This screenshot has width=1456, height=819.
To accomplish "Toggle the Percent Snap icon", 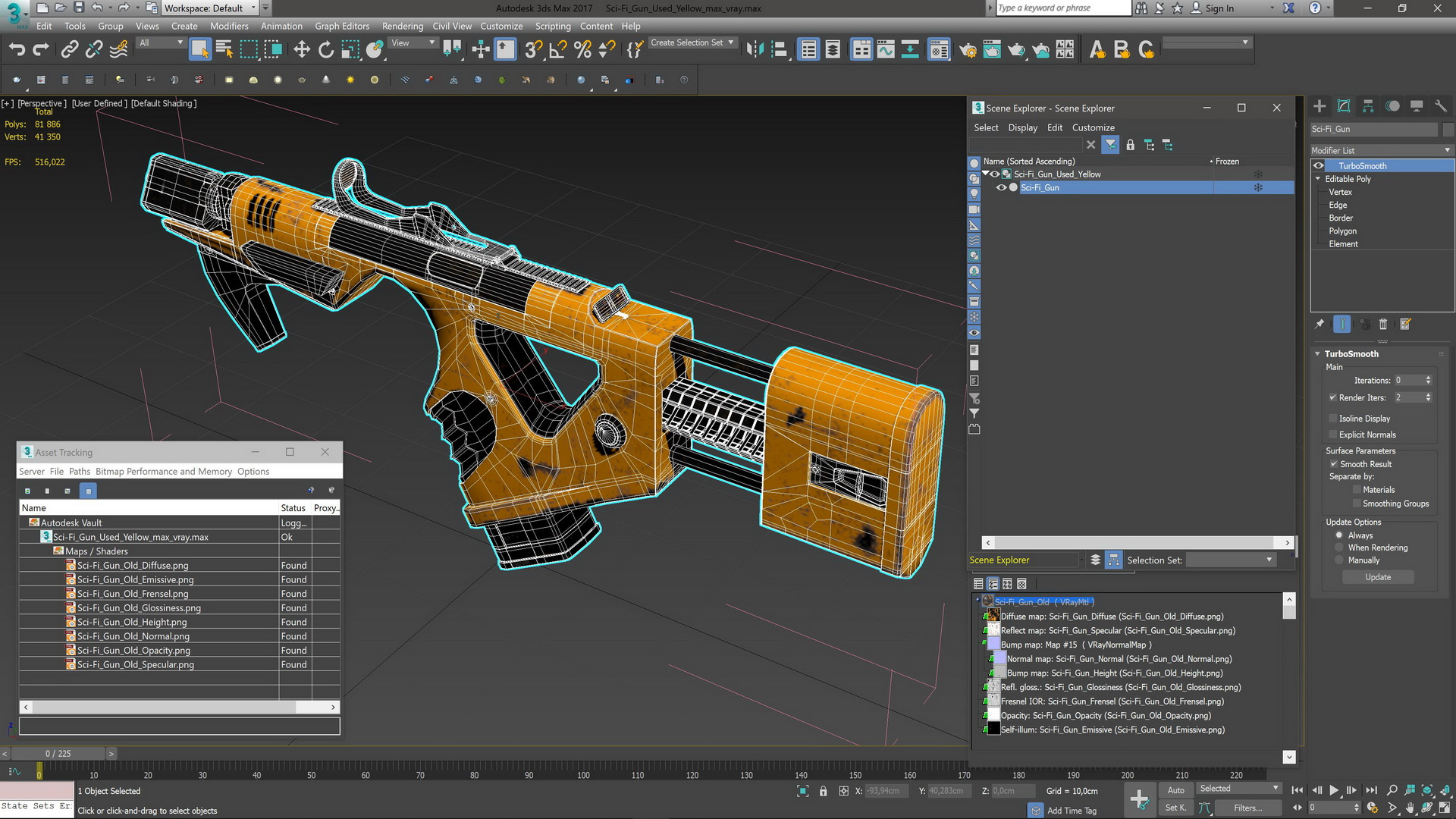I will tap(582, 50).
